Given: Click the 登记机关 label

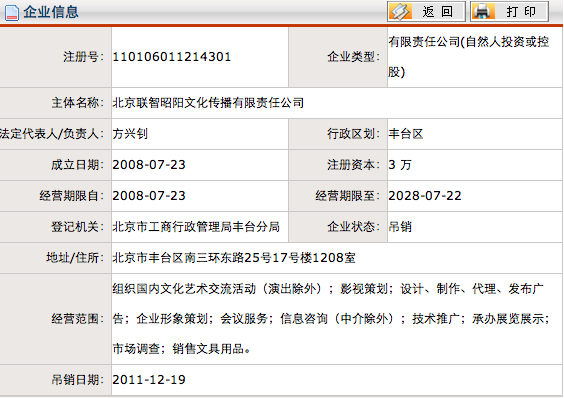Looking at the screenshot, I should pos(78,227).
